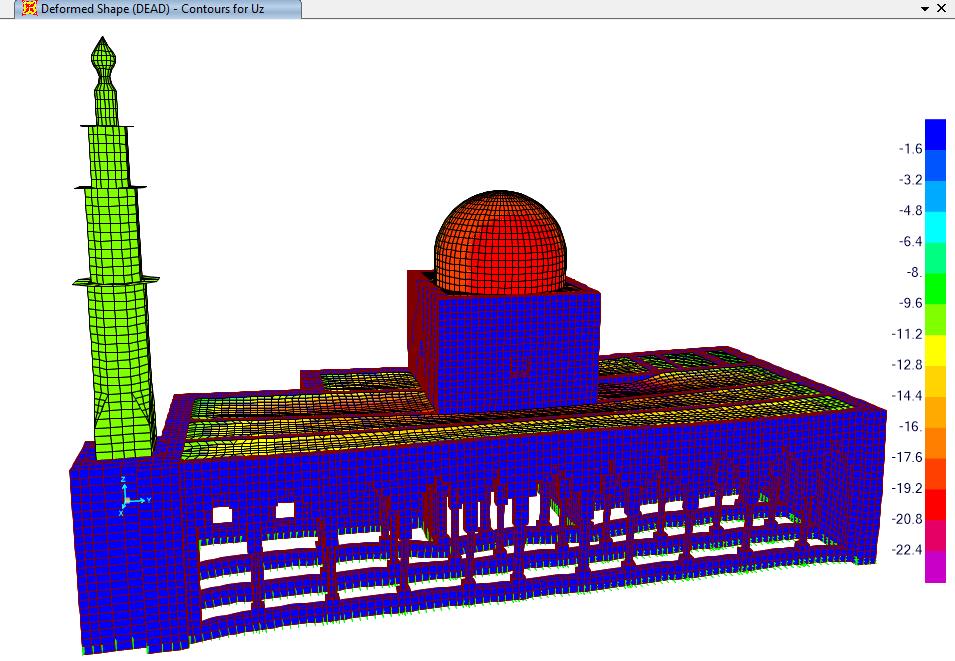
Task: Click the -1.6 legend value label
Action: pyautogui.click(x=910, y=149)
